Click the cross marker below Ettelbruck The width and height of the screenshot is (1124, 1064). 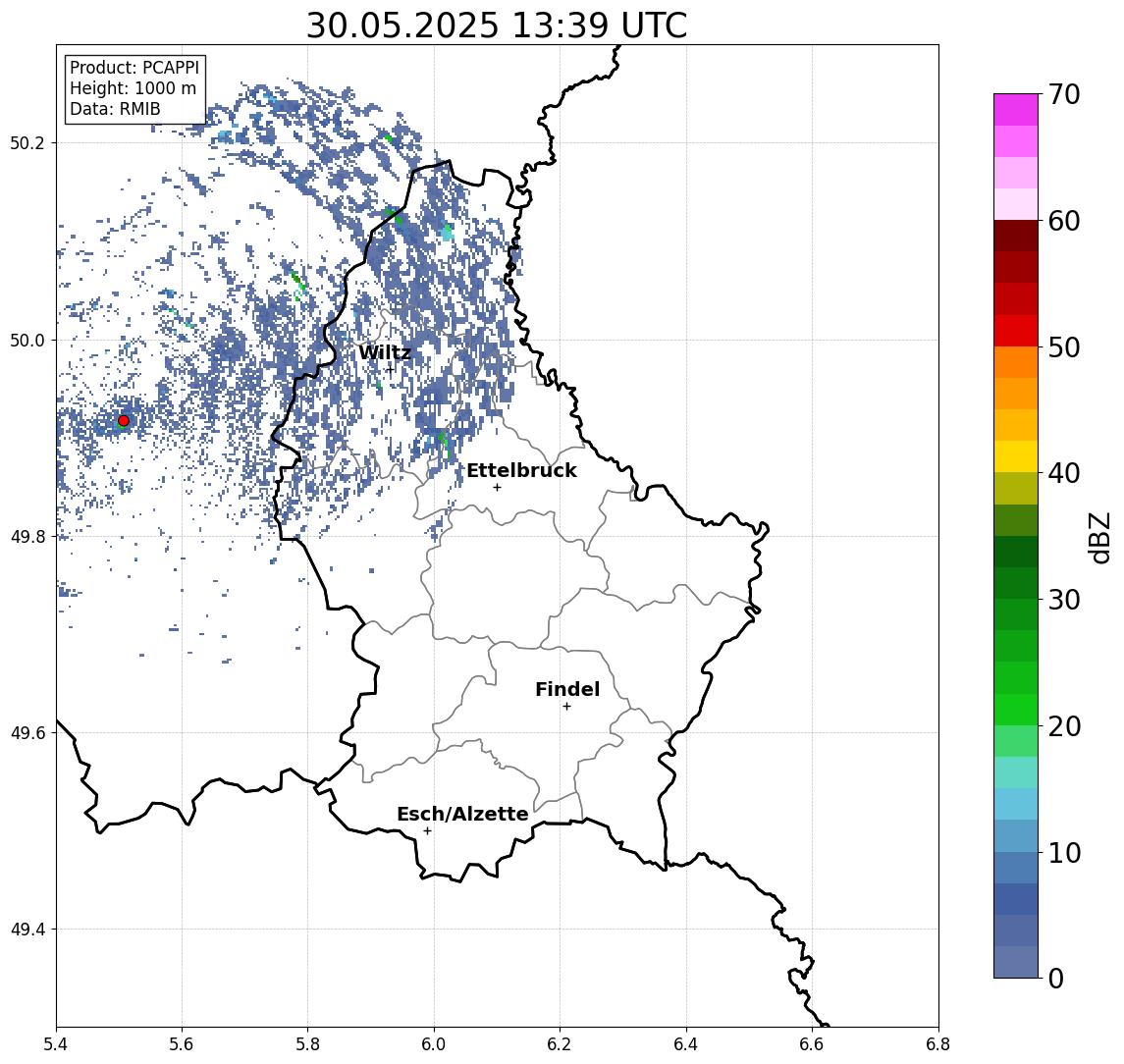tap(497, 488)
